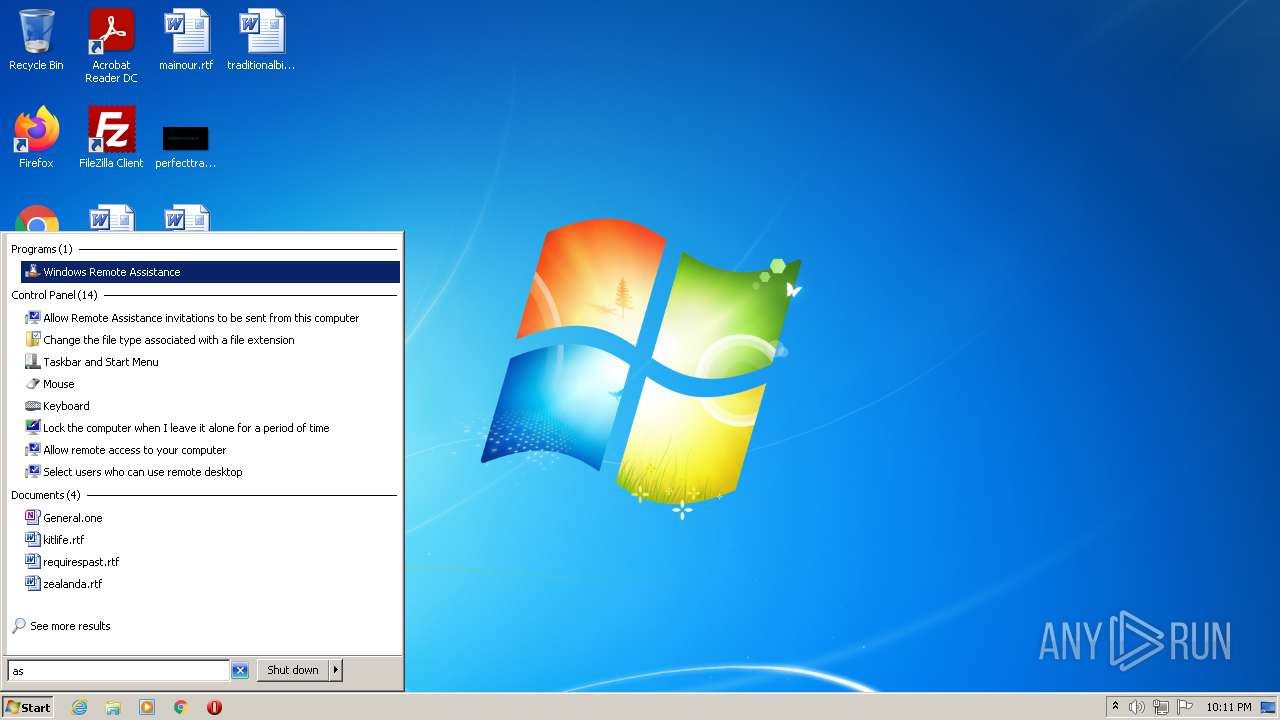The height and width of the screenshot is (720, 1280).
Task: Open the Recycle Bin desktop icon
Action: coord(36,40)
